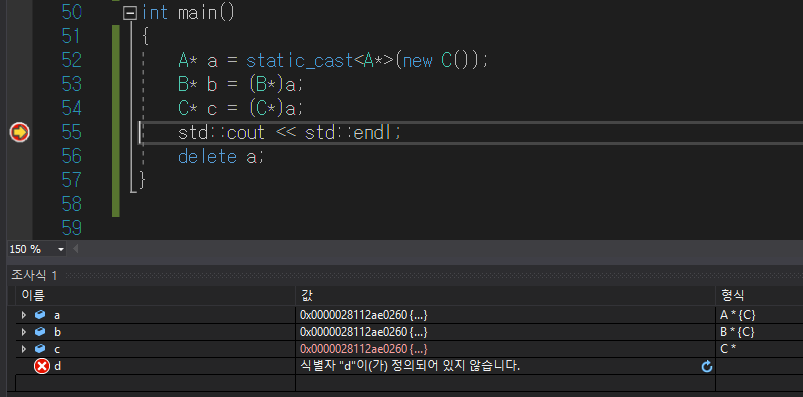This screenshot has width=803, height=397.
Task: Click line number 56 in the gutter
Action: pos(72,156)
